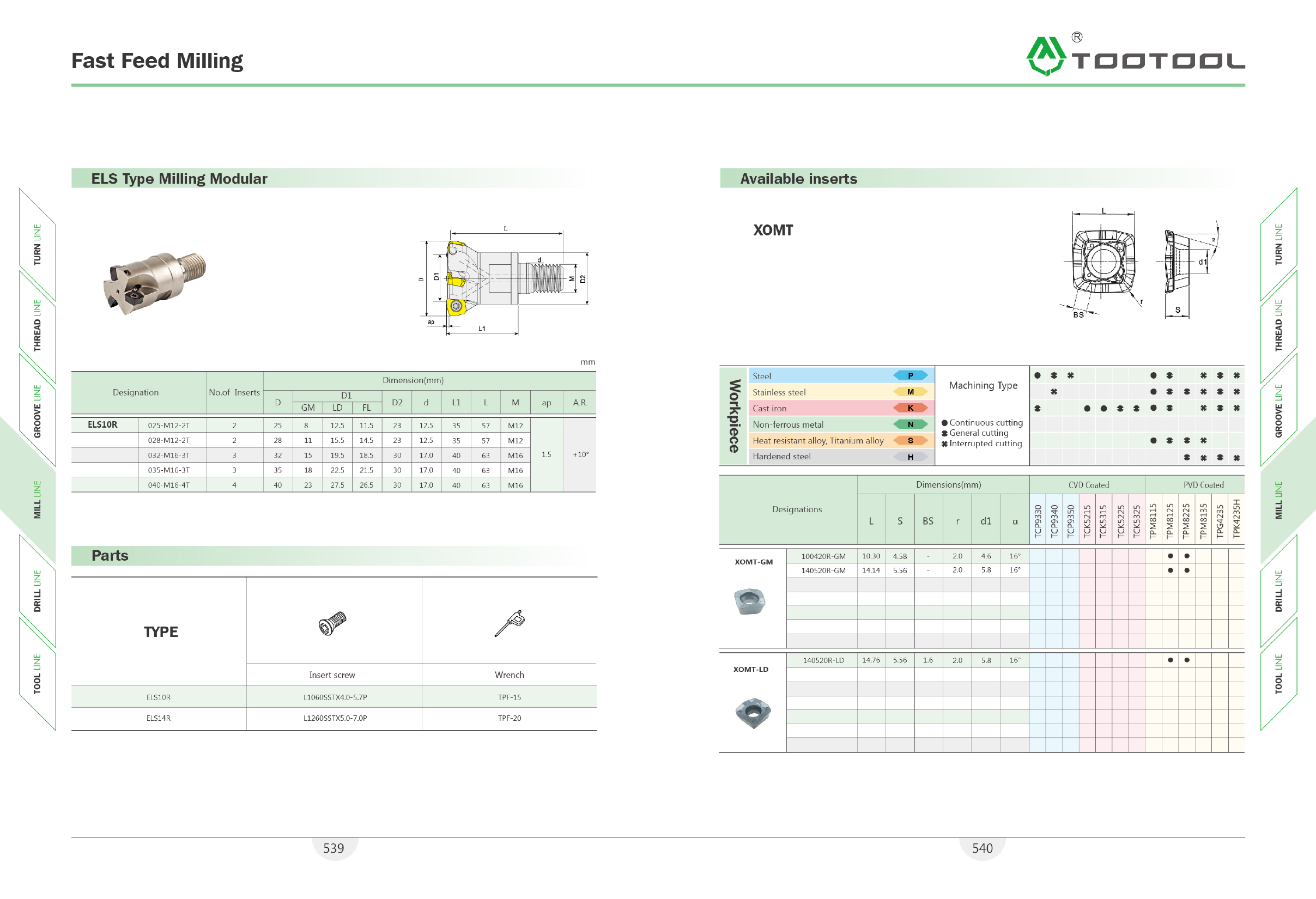Click the 032-M16-3T designation row
This screenshot has width=1316, height=899.
[x=333, y=455]
